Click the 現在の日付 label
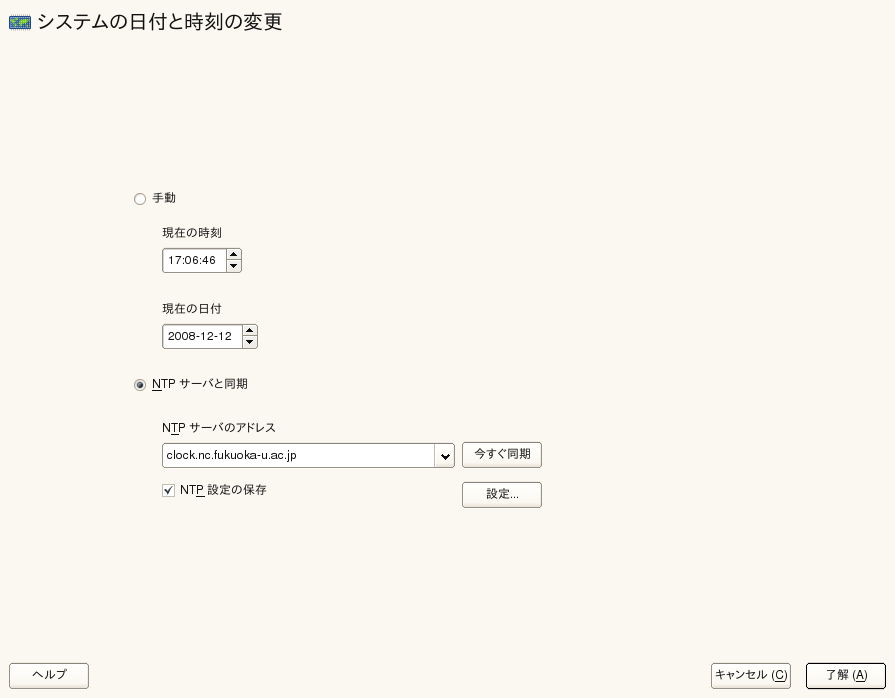The width and height of the screenshot is (895, 698). pos(192,309)
